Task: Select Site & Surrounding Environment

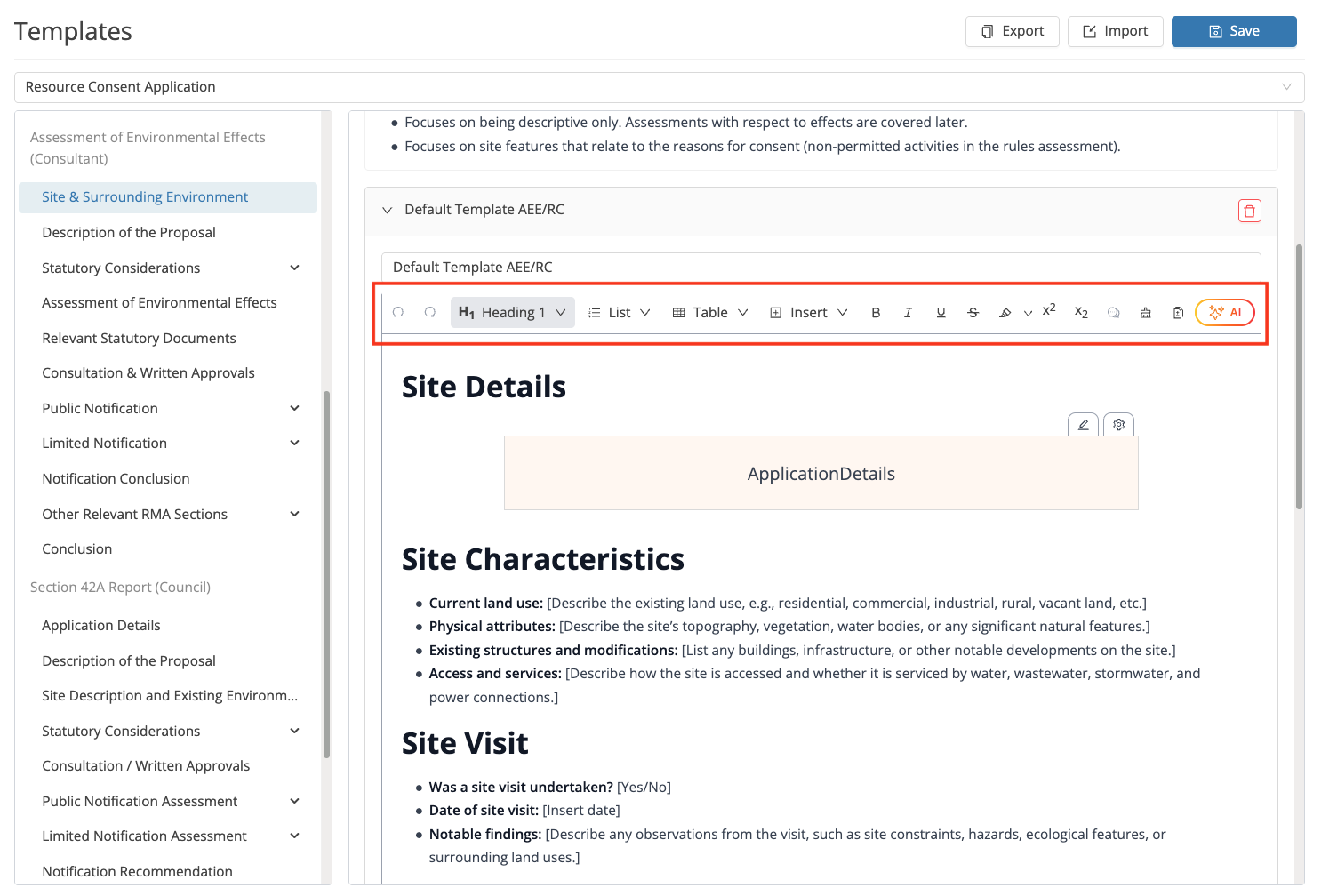Action: coord(168,197)
